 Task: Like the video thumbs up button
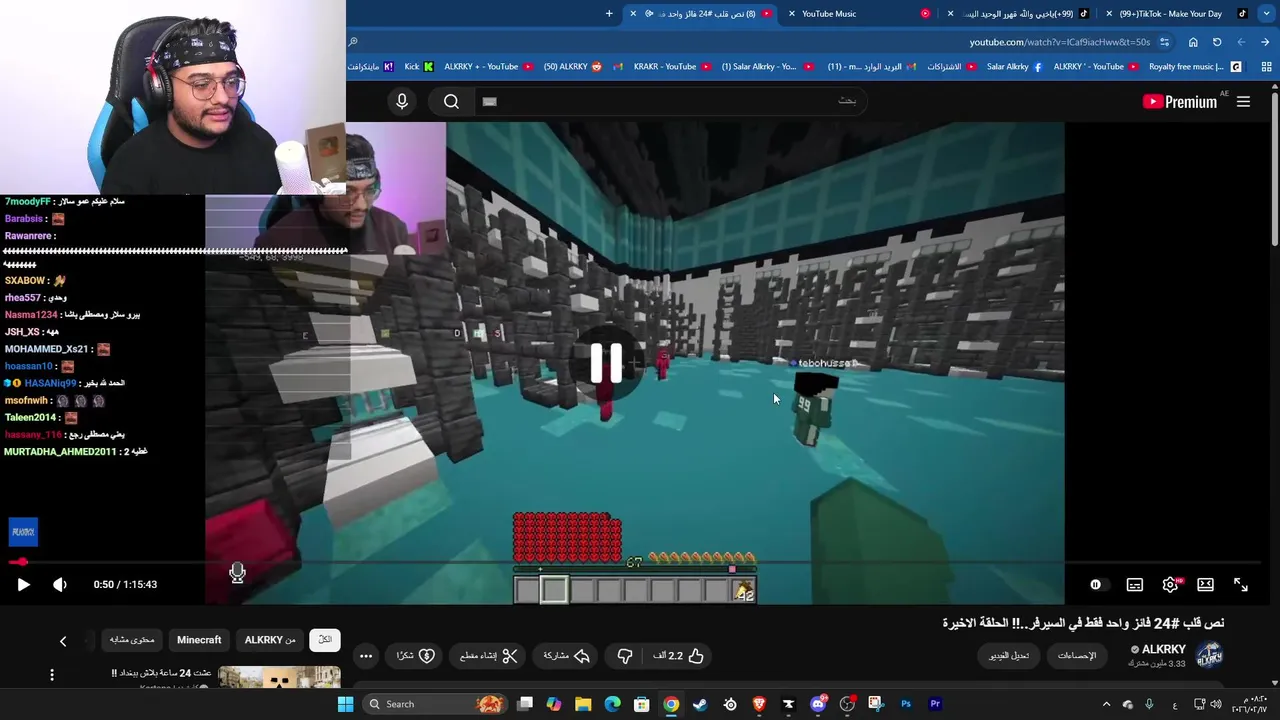(680, 656)
